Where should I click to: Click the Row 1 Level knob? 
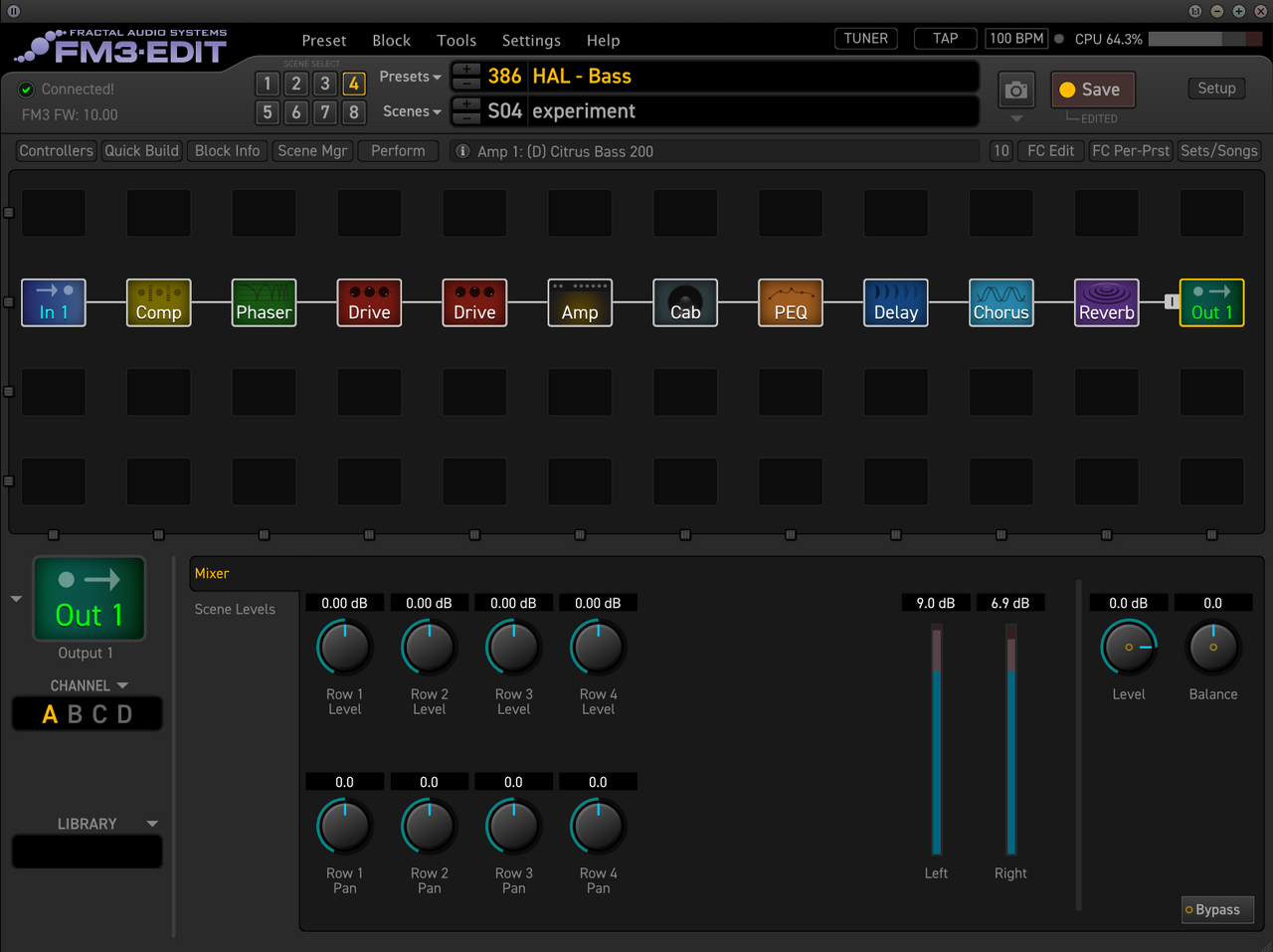344,648
